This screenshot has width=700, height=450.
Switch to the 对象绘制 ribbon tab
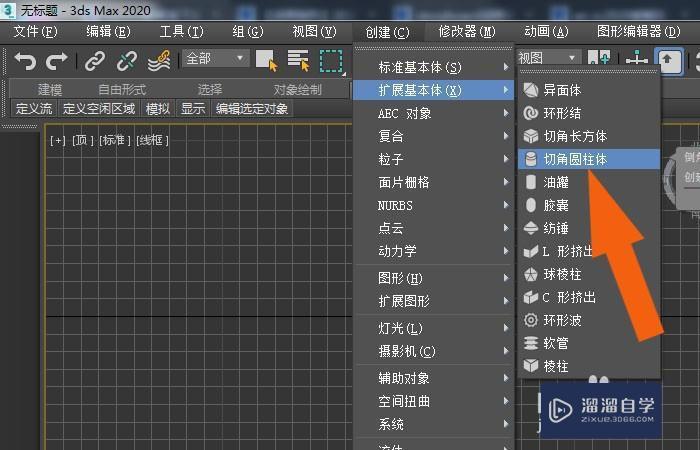(x=298, y=90)
